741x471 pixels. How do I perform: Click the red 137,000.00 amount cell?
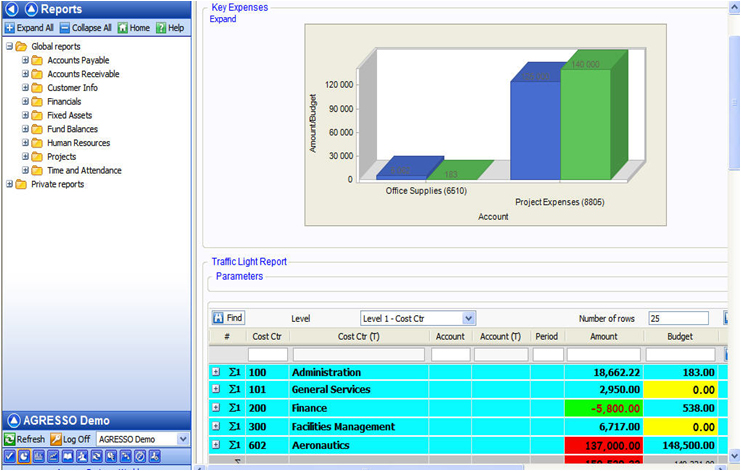coord(603,445)
